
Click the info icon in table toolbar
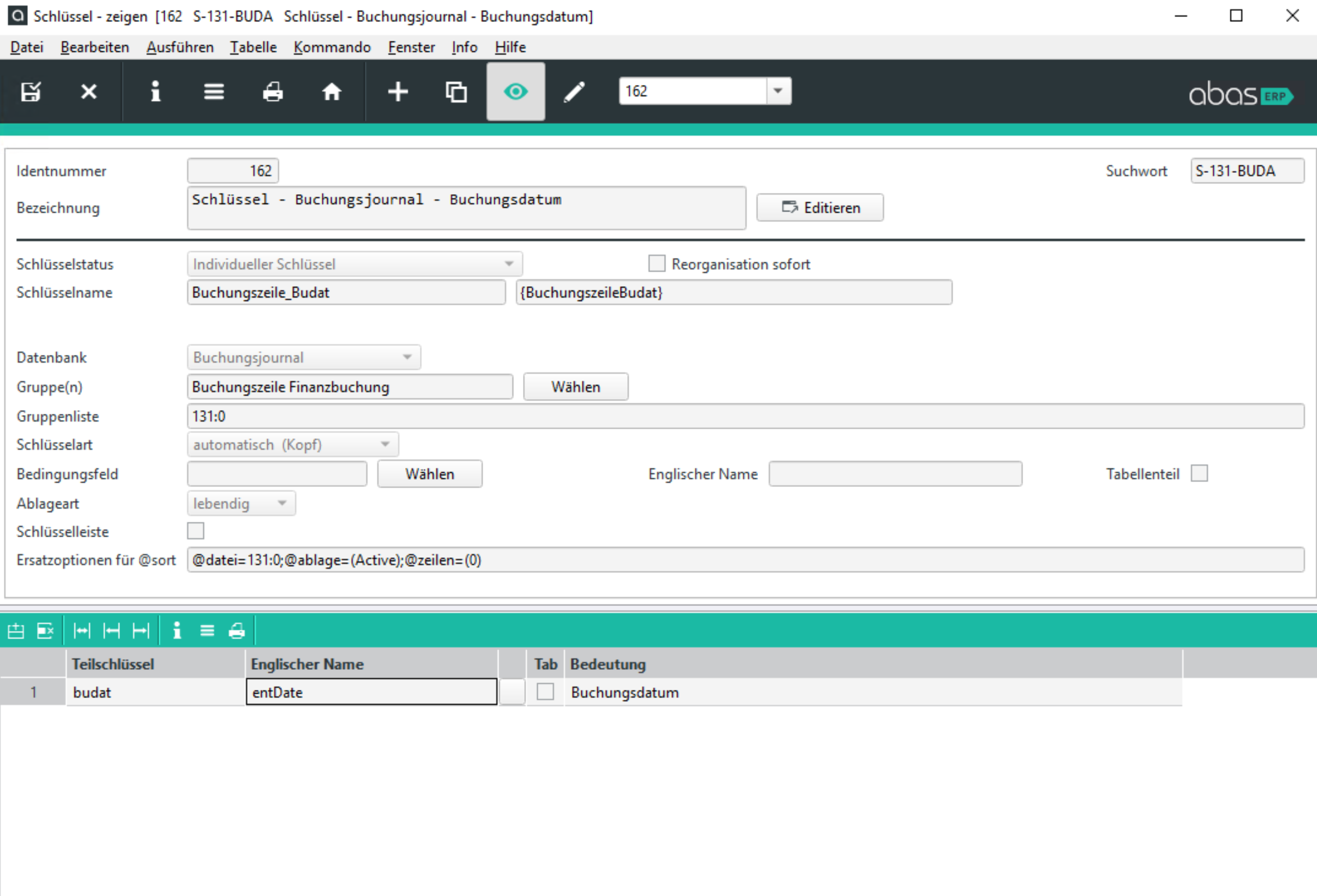pos(177,630)
